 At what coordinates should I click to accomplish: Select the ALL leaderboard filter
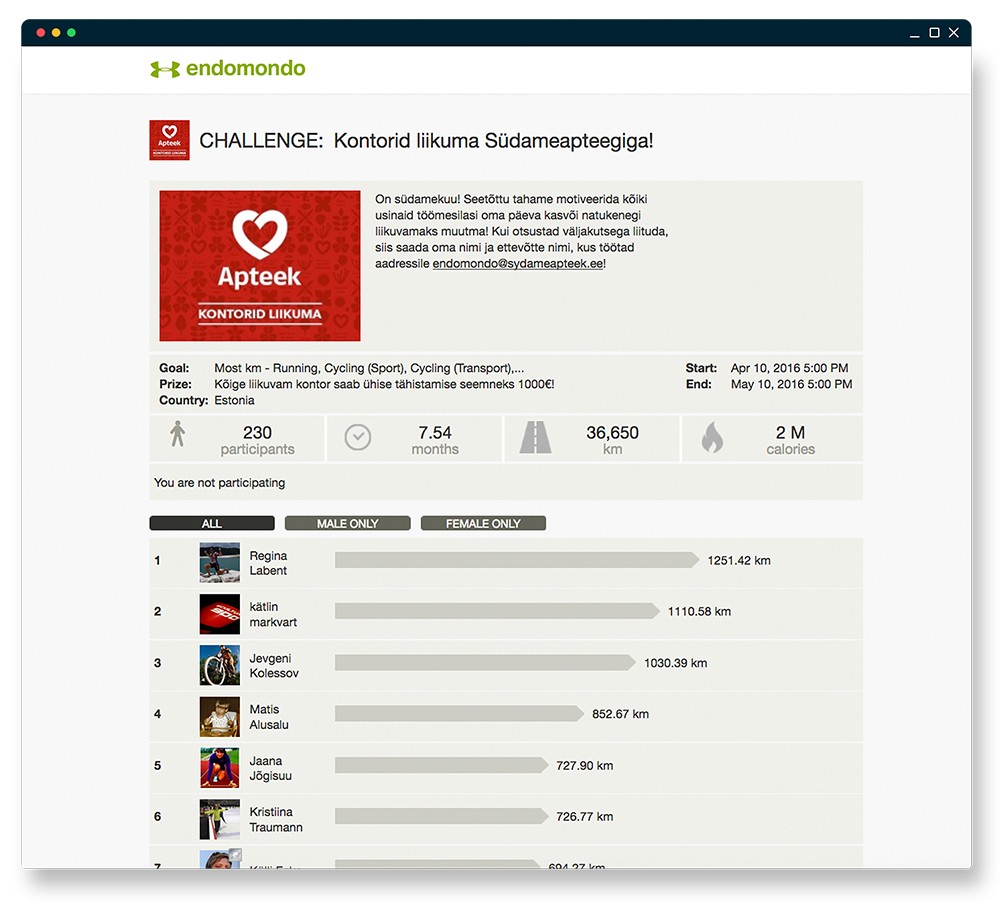click(x=212, y=523)
